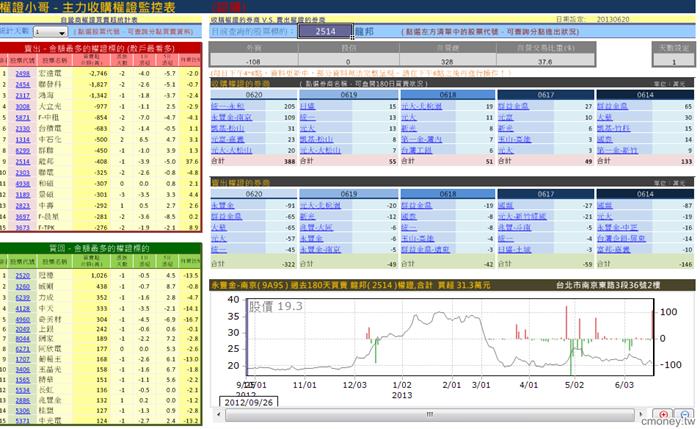Open the 0614 buying broker with value 65
The height and width of the screenshot is (429, 700).
(612, 106)
